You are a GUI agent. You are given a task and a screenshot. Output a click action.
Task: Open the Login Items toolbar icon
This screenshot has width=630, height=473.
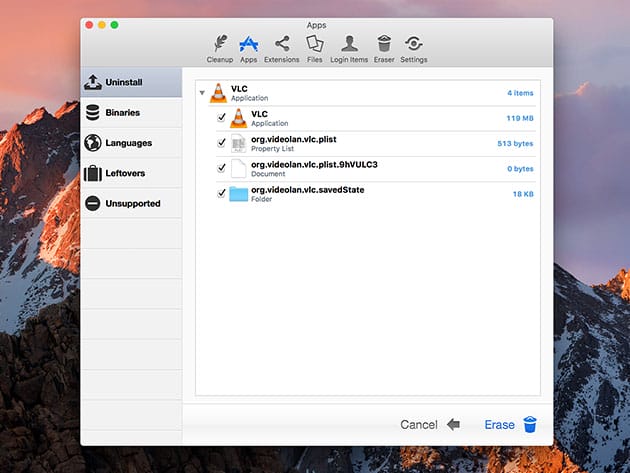pos(349,46)
